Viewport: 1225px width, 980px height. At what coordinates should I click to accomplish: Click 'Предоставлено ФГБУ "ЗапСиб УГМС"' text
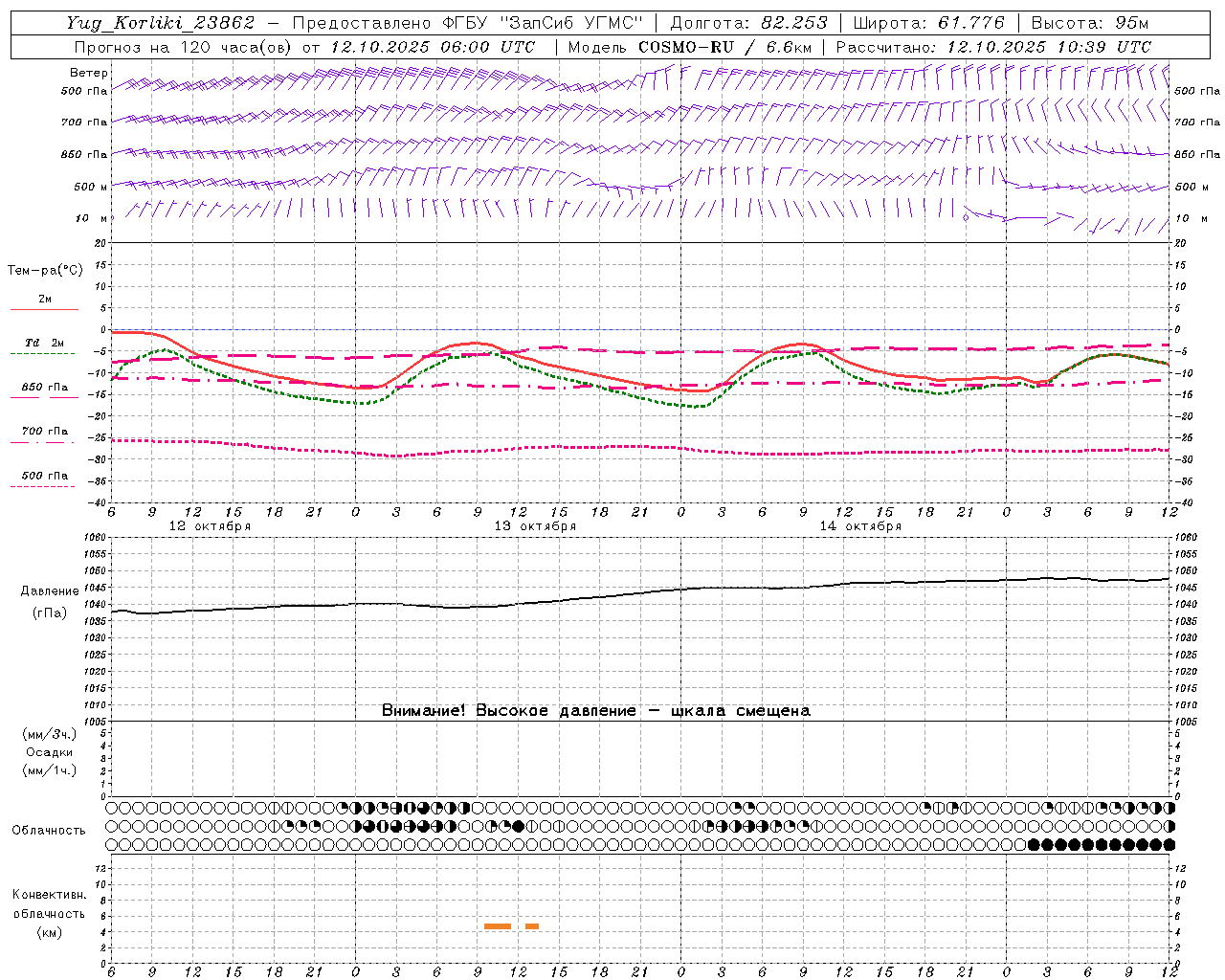point(467,23)
